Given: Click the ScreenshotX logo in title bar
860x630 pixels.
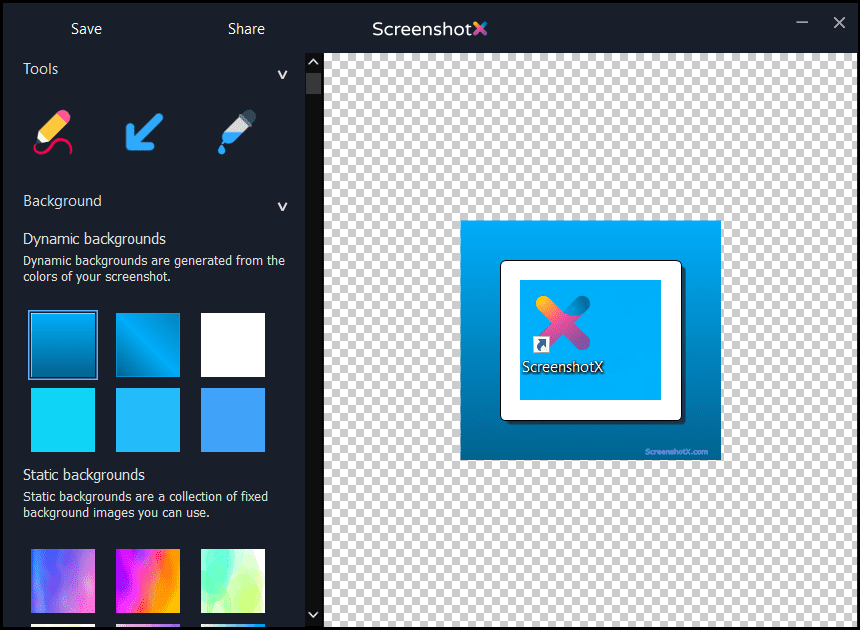Looking at the screenshot, I should [x=430, y=29].
